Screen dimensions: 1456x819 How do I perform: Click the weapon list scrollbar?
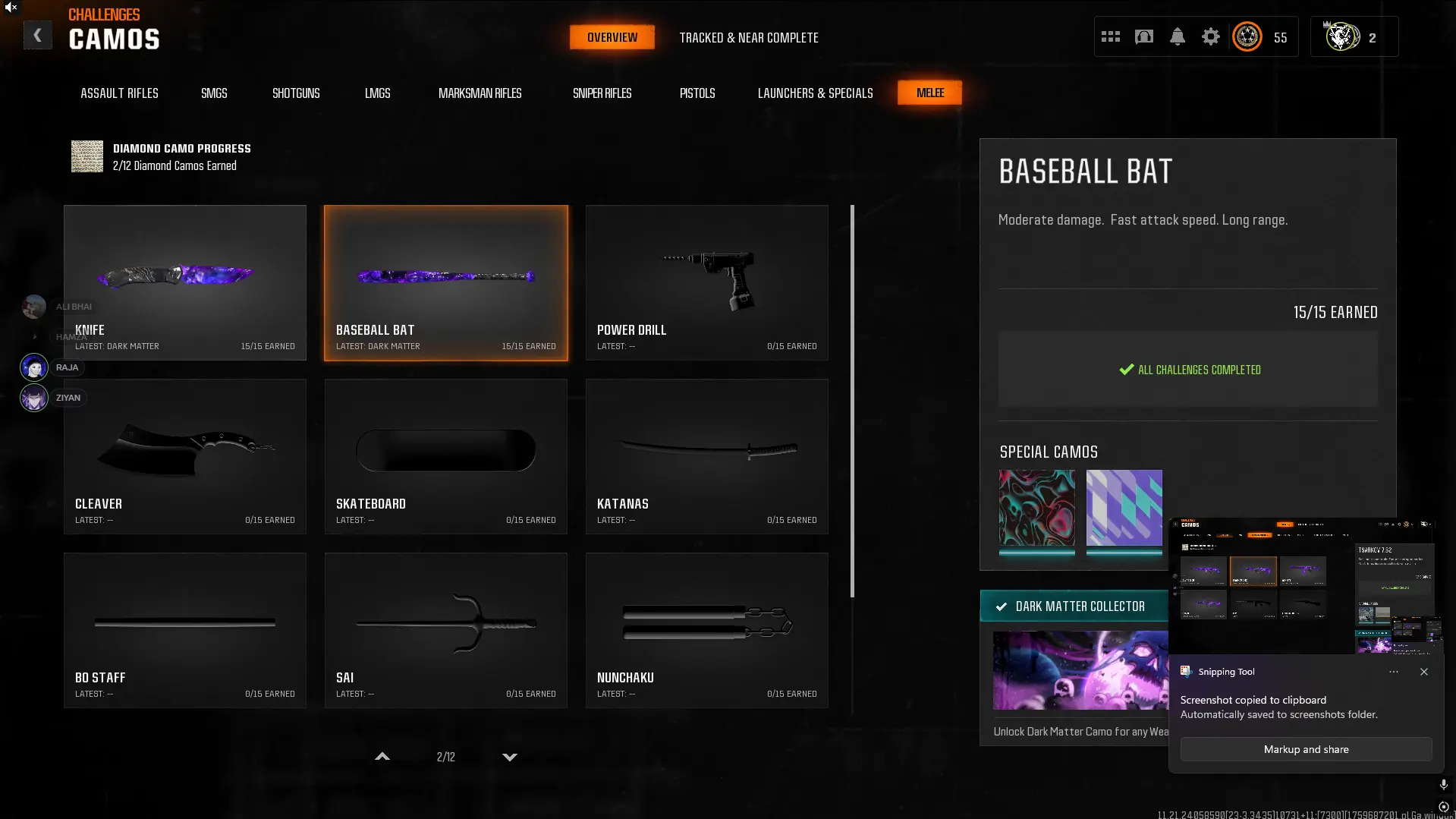(853, 401)
